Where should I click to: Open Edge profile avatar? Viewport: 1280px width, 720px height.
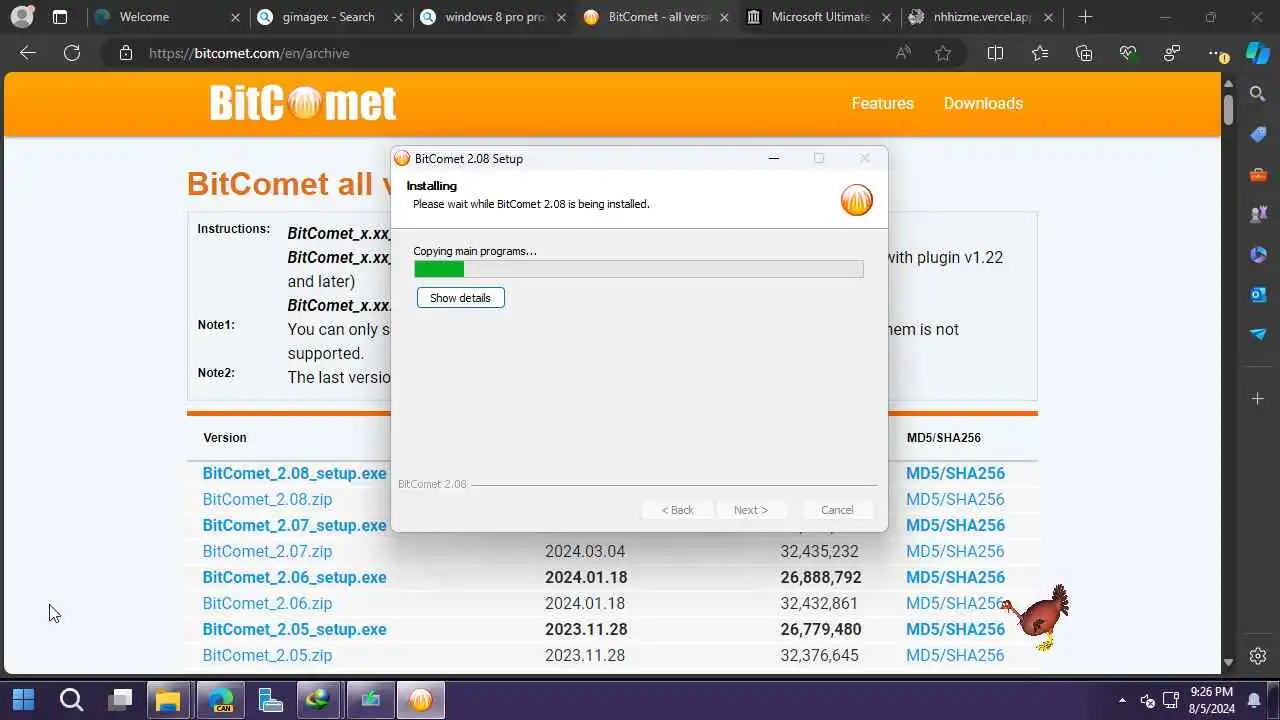point(22,16)
